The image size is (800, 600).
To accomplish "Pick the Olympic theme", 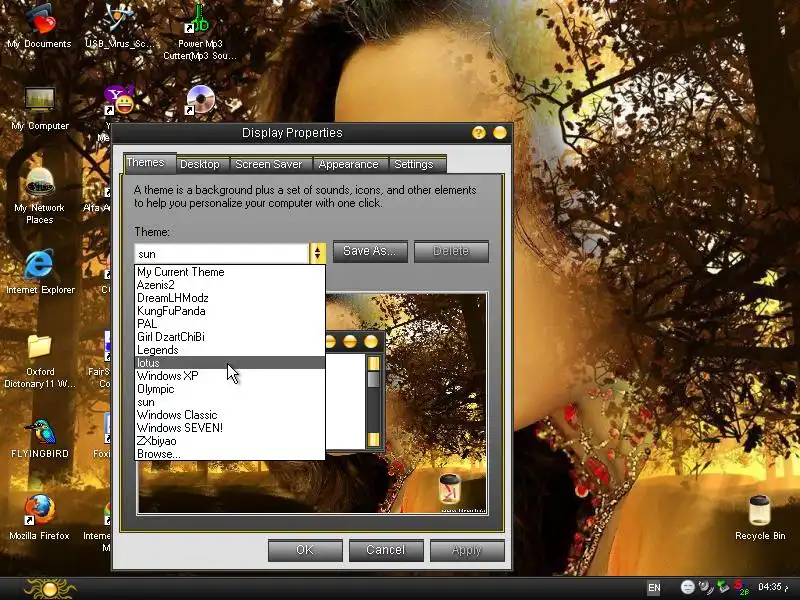I will (230, 389).
